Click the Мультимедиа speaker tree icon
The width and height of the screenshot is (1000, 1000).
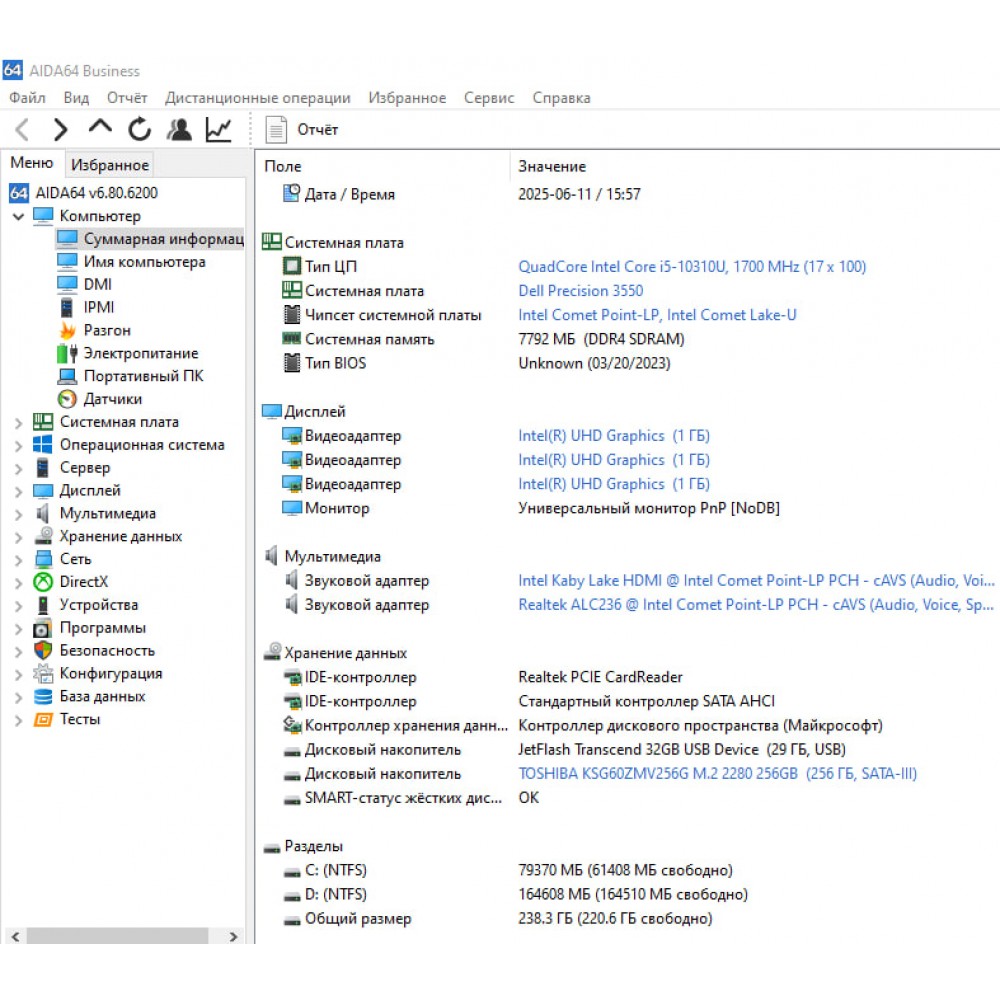(x=43, y=513)
